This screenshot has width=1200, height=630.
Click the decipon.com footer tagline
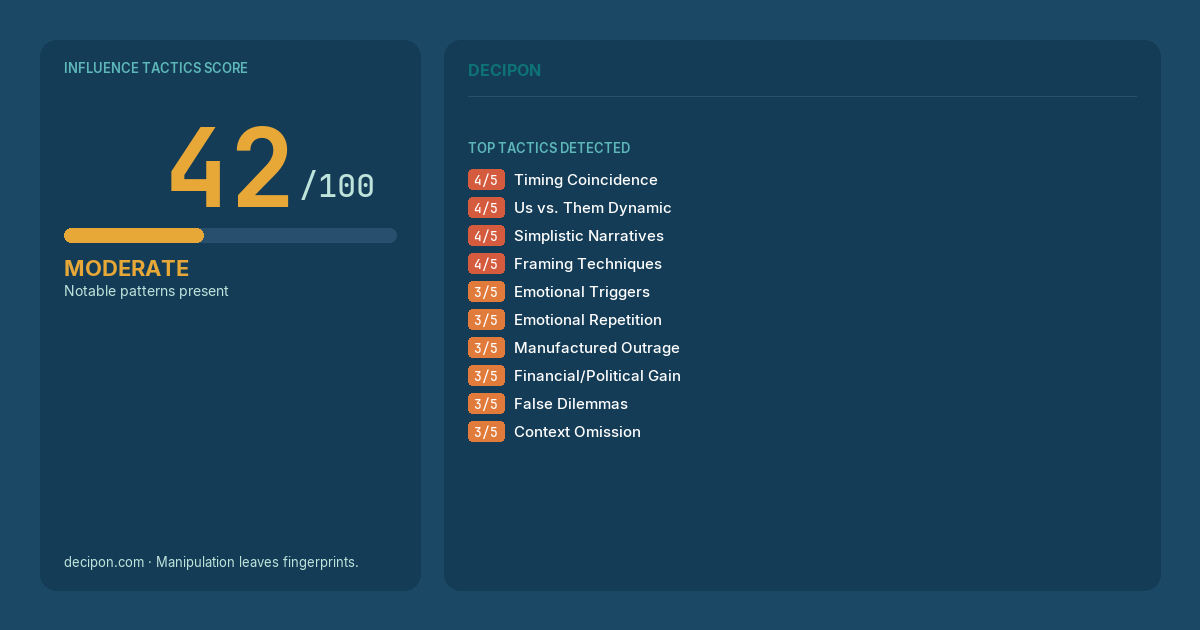pyautogui.click(x=211, y=562)
